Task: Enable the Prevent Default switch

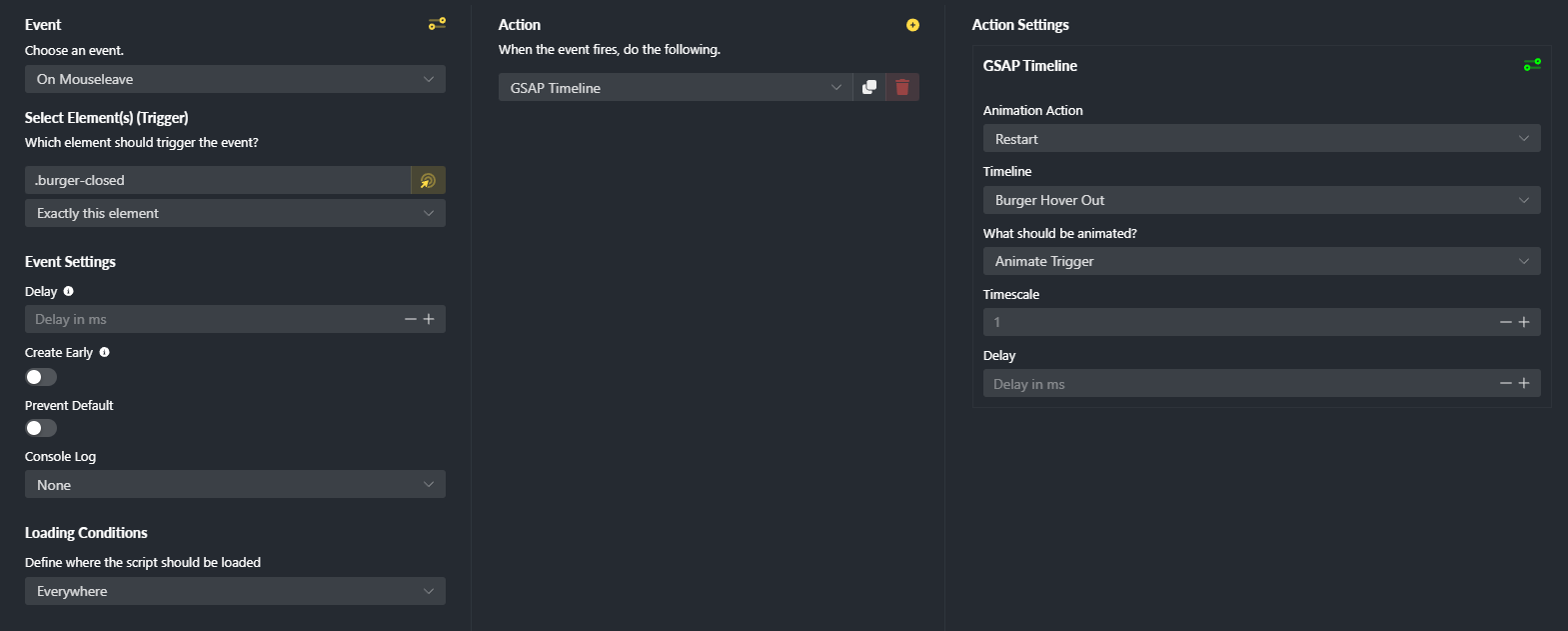Action: click(41, 428)
